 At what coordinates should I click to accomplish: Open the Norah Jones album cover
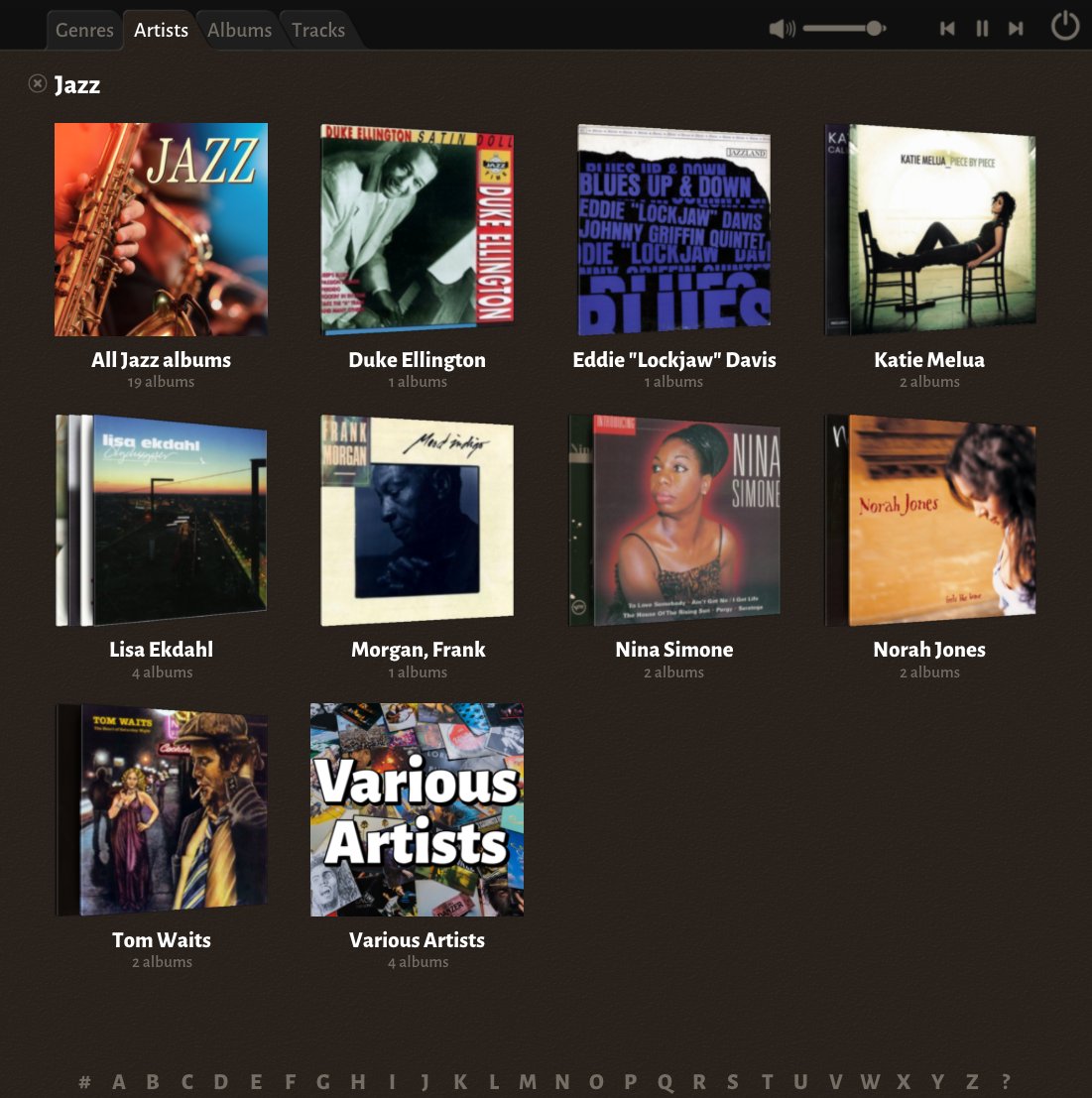point(929,521)
